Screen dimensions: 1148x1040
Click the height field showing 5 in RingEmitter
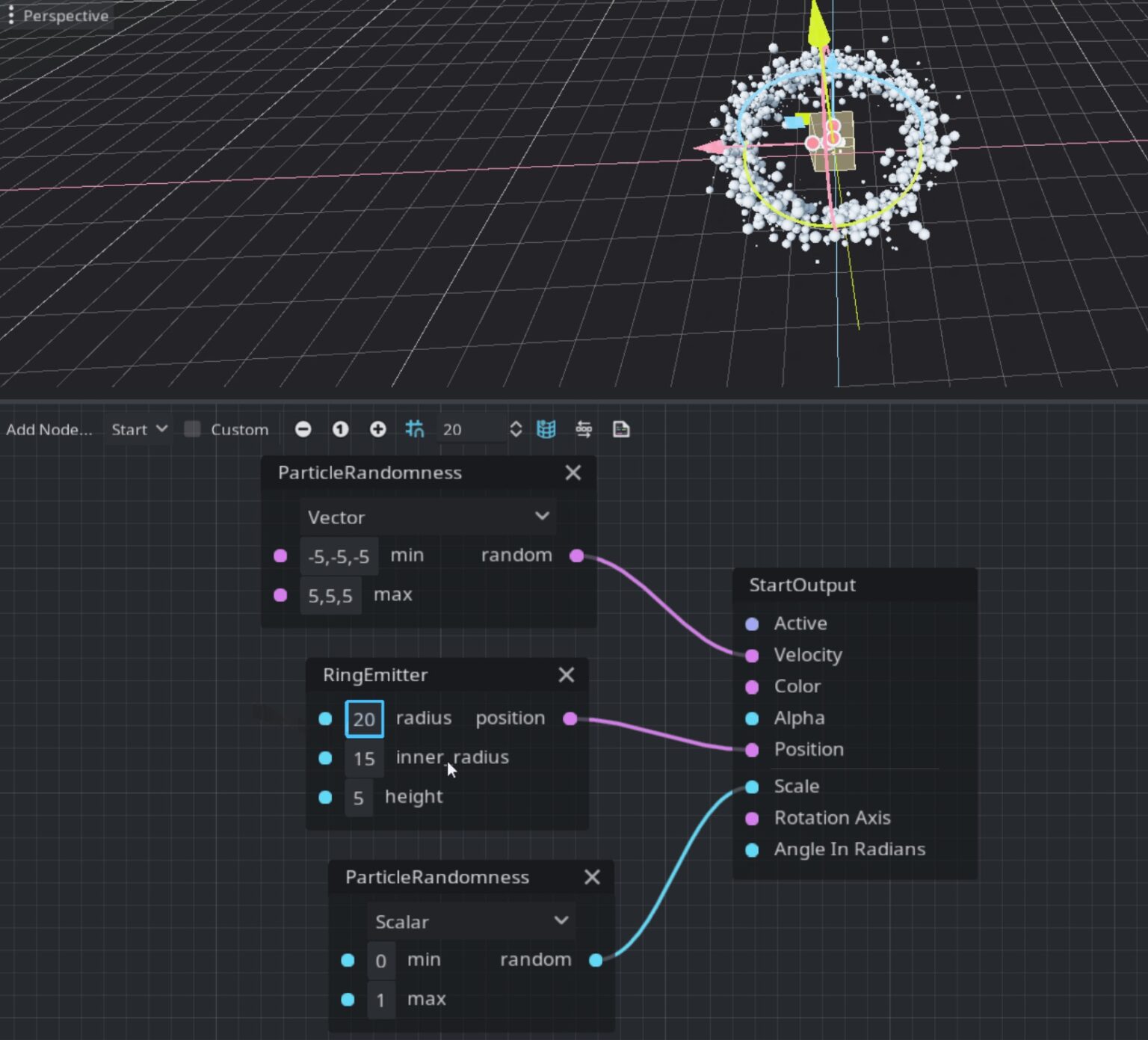(359, 797)
